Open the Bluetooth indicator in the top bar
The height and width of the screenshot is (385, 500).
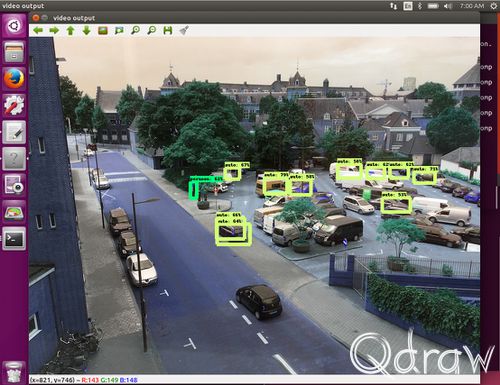(420, 6)
